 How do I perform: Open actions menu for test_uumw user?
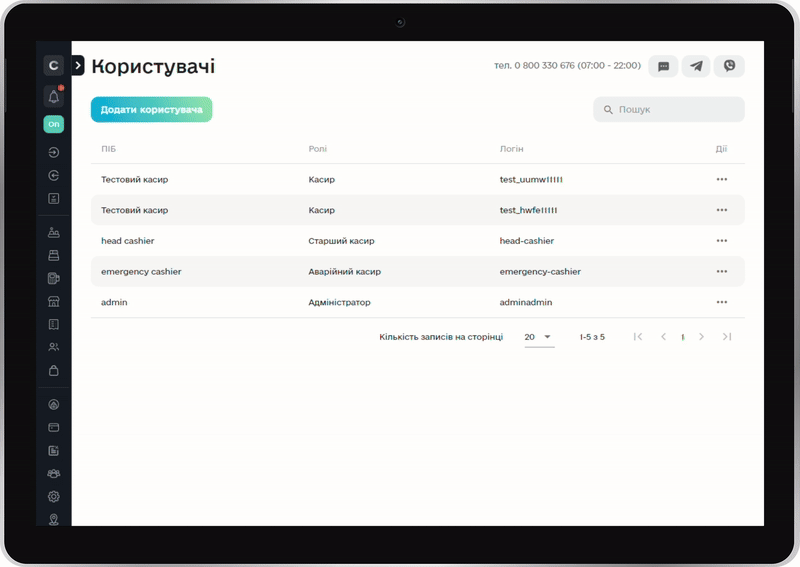pyautogui.click(x=721, y=180)
